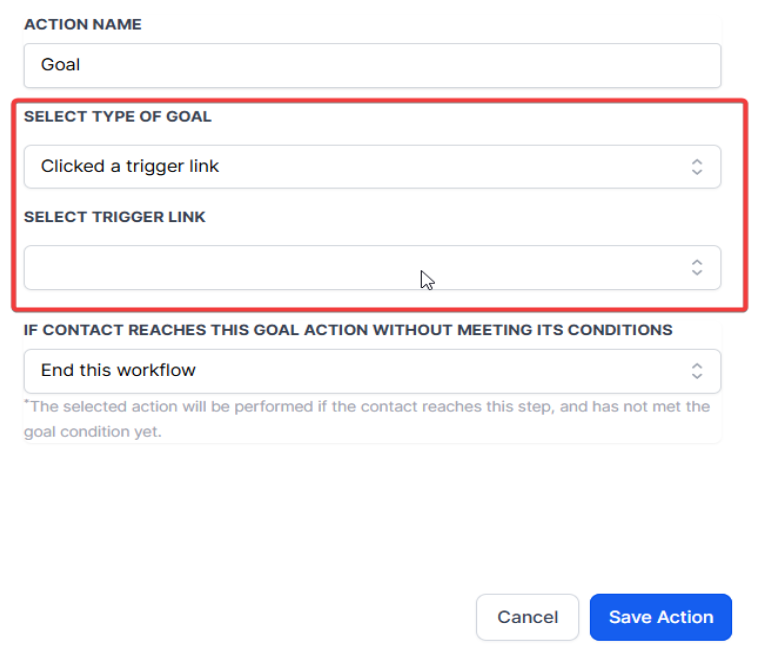Image resolution: width=779 pixels, height=652 pixels.
Task: Expand the End this workflow dropdown
Action: (x=371, y=371)
